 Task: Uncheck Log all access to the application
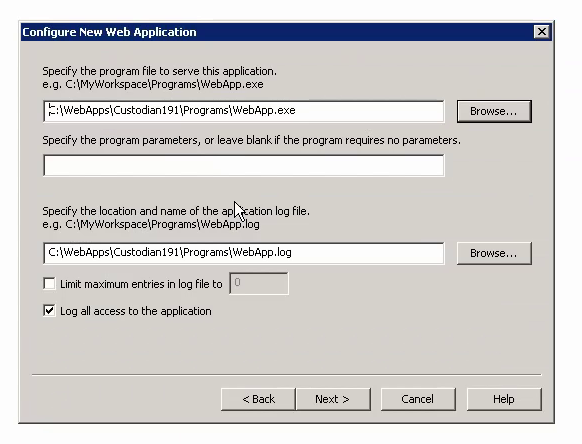pos(49,310)
